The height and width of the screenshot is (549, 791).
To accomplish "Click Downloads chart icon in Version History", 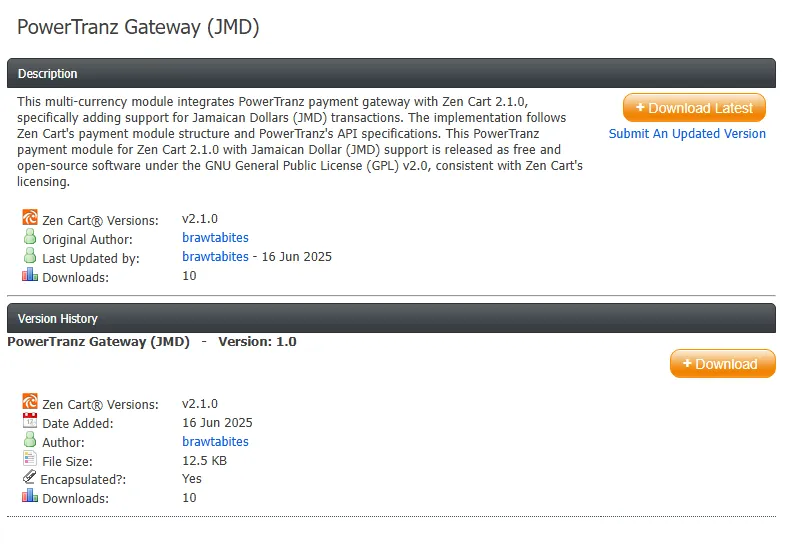I will (30, 495).
